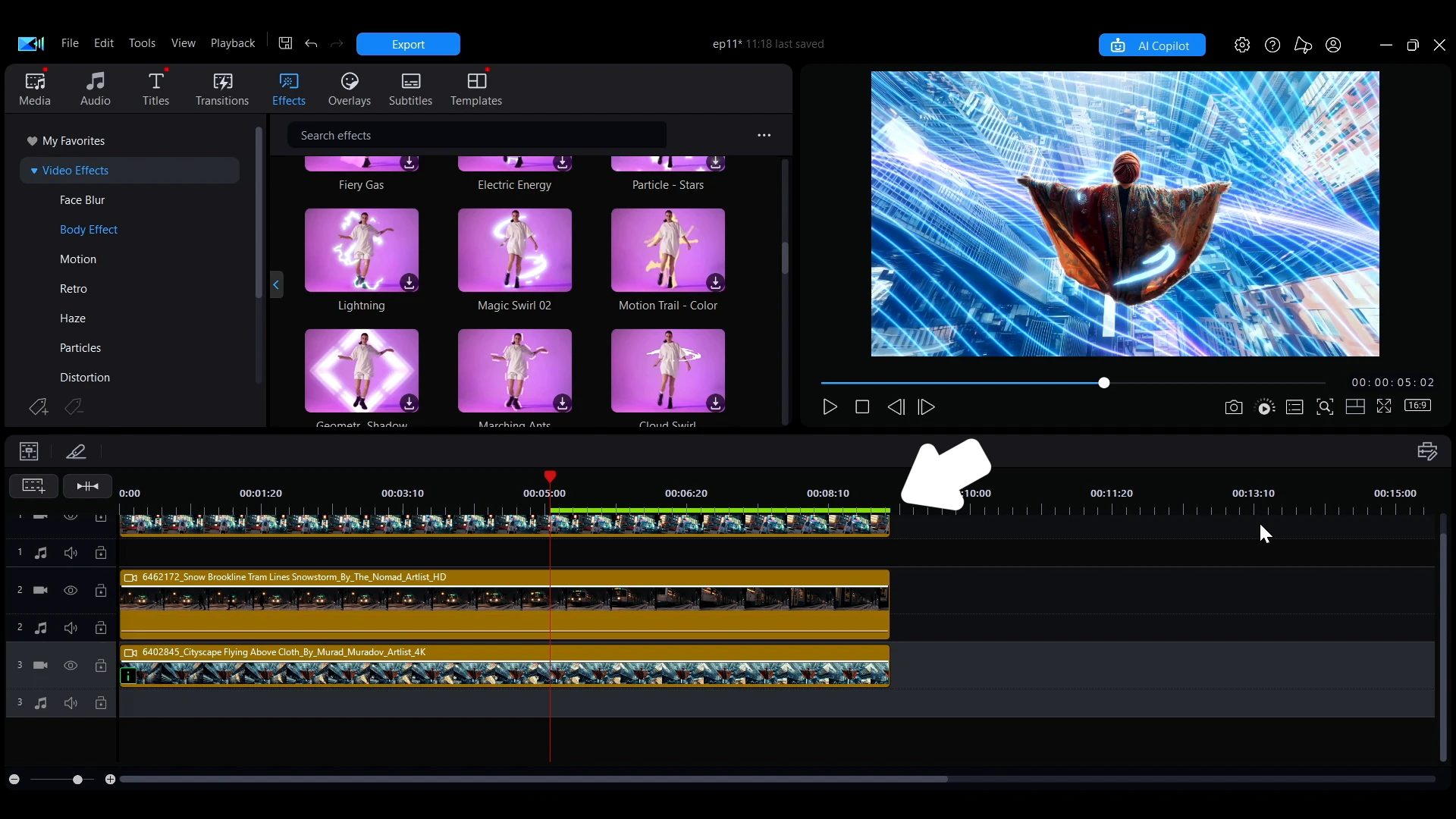
Task: Zoom out the timeline with minus
Action: [14, 780]
